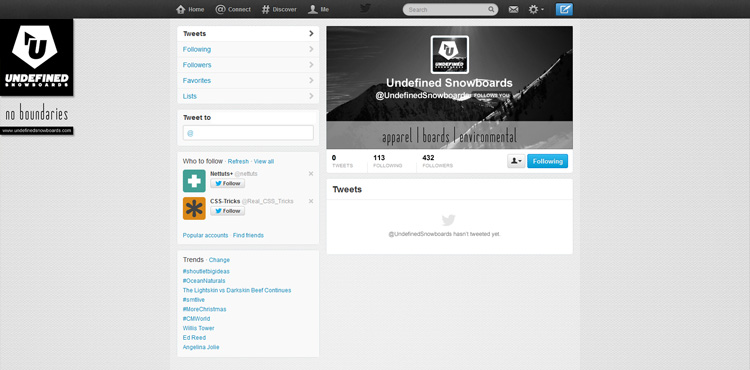Click the chevron next to Lists

point(311,96)
